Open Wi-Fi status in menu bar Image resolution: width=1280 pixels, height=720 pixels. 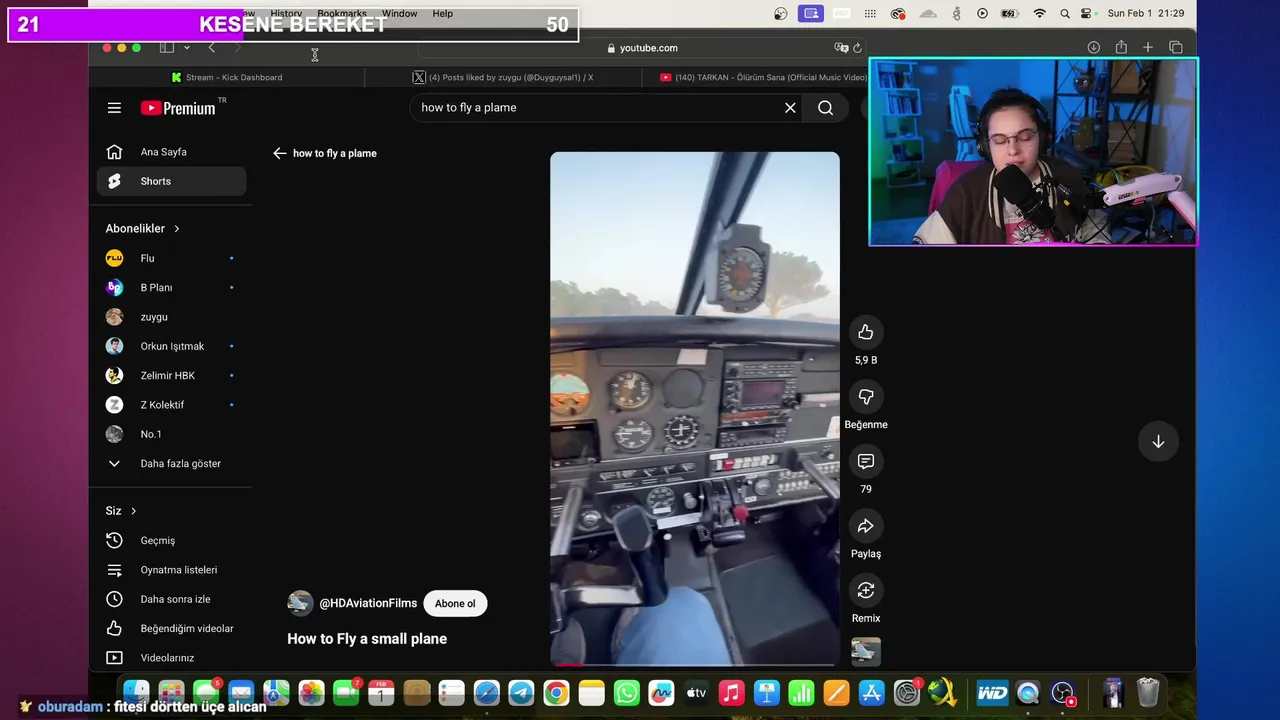(1039, 14)
